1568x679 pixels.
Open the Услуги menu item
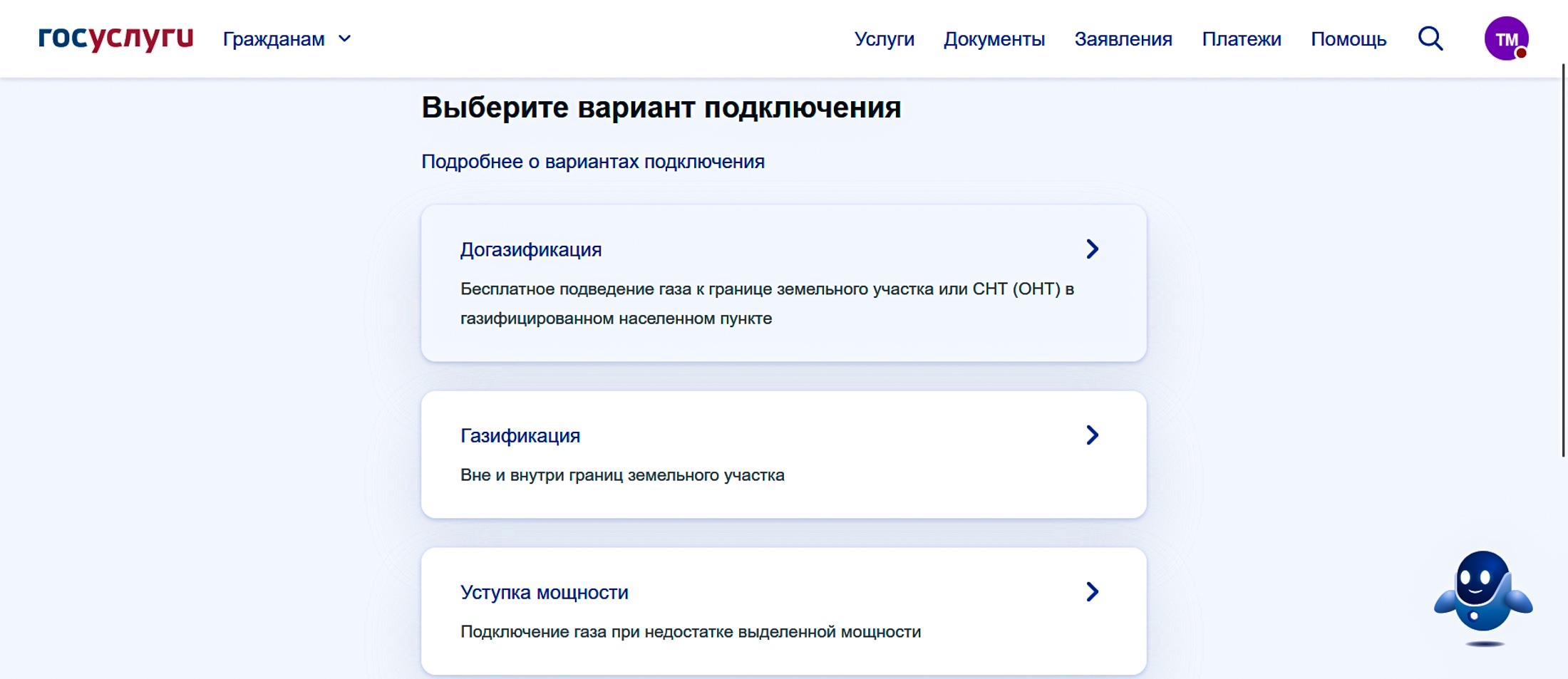pyautogui.click(x=884, y=39)
